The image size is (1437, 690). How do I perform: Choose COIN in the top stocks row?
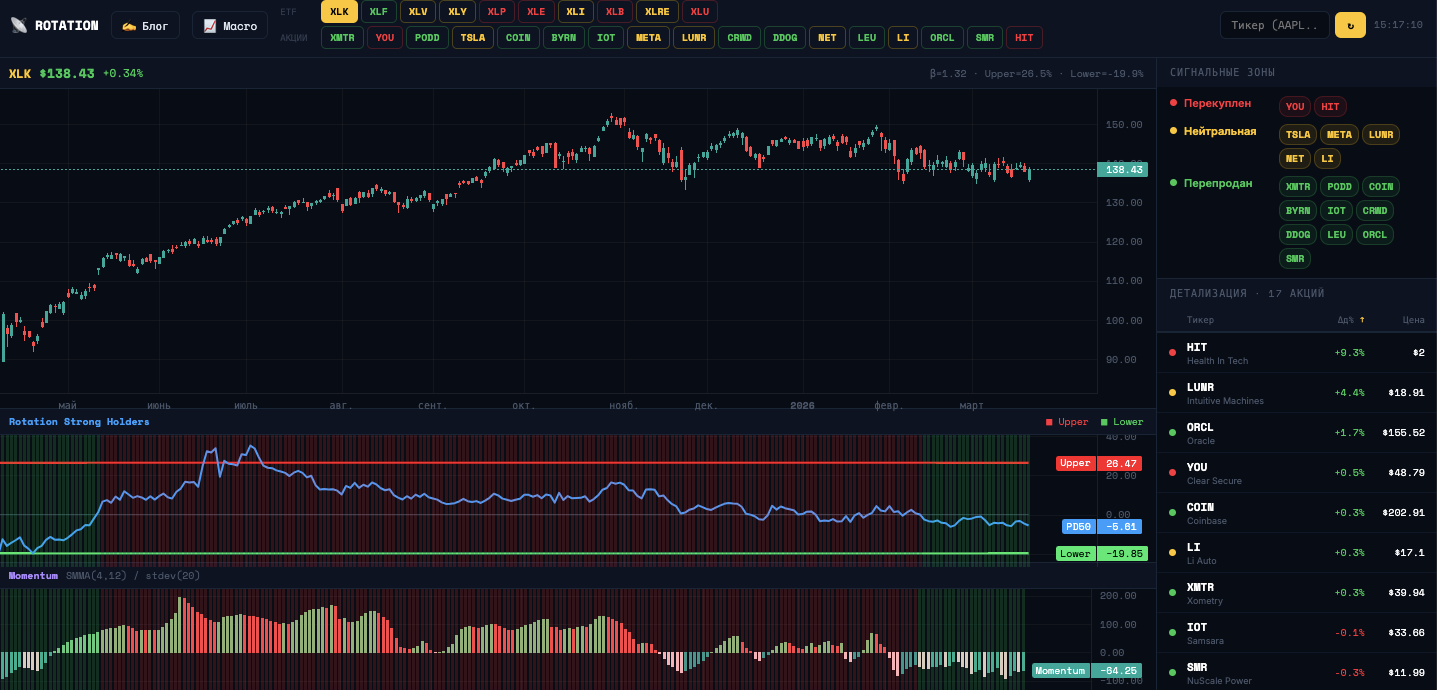click(x=518, y=38)
